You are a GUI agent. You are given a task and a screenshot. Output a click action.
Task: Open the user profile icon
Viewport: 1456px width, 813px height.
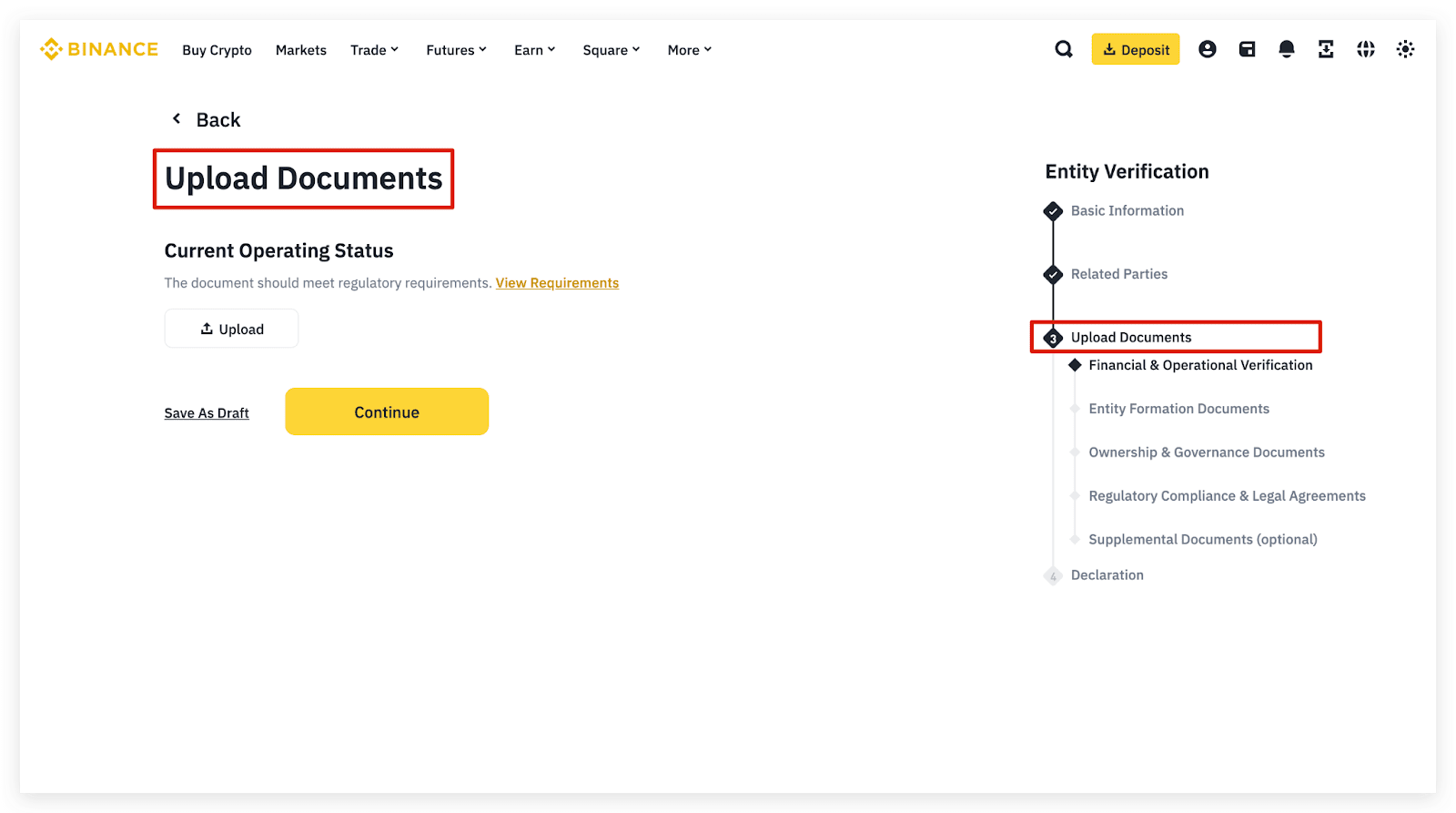(1207, 49)
